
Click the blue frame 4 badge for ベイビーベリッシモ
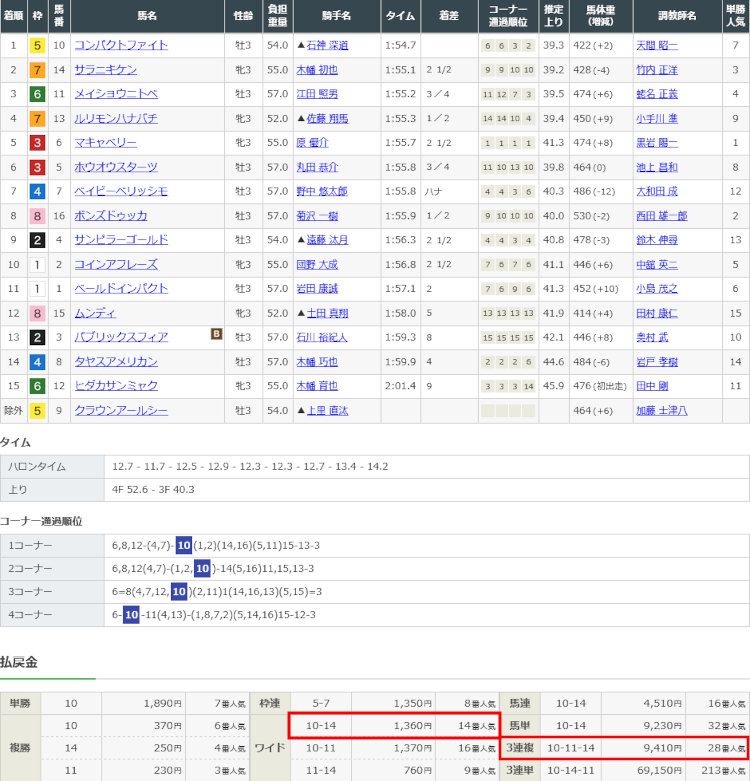[x=37, y=191]
